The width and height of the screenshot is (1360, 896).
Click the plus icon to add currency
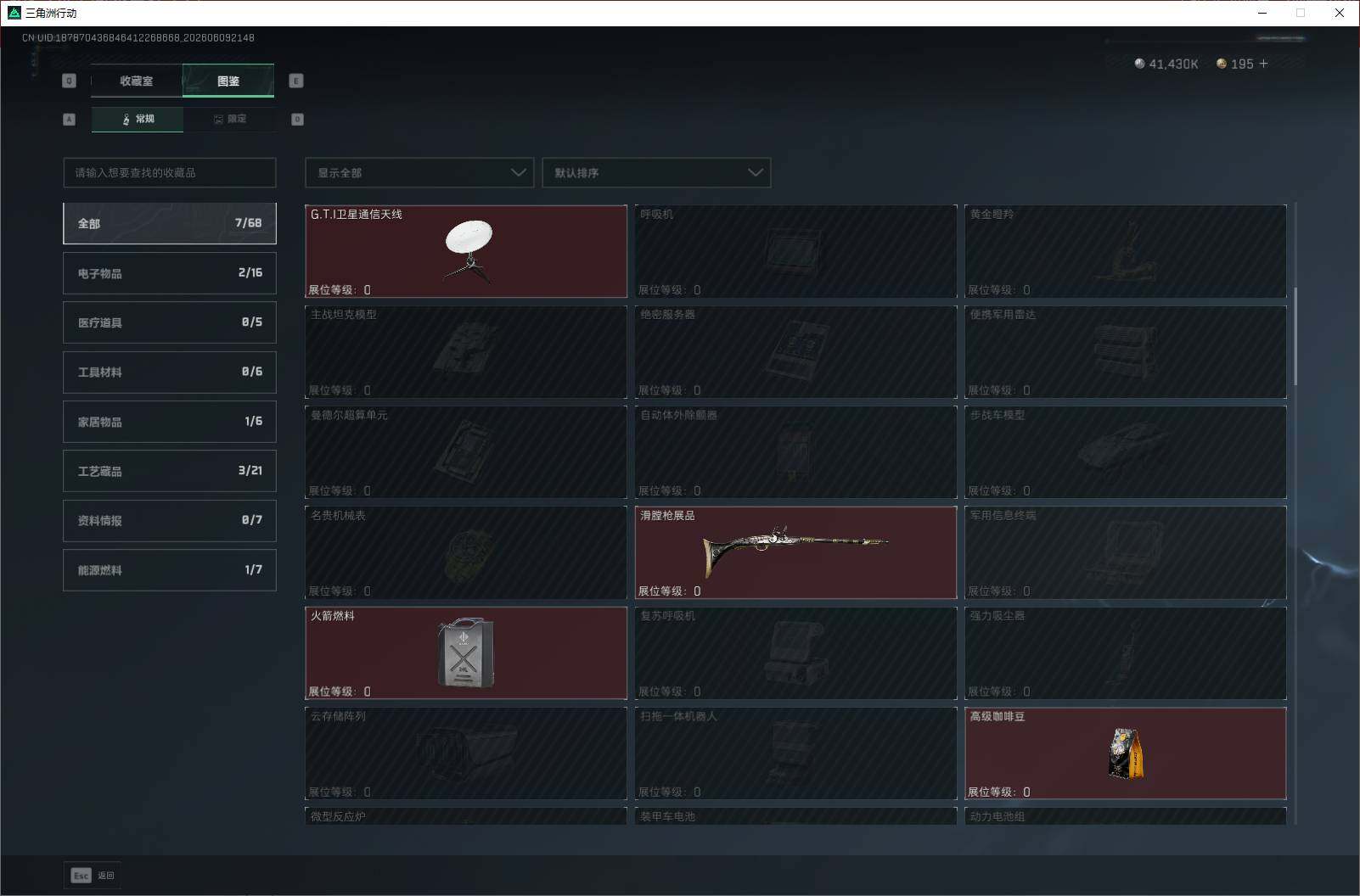point(1263,64)
